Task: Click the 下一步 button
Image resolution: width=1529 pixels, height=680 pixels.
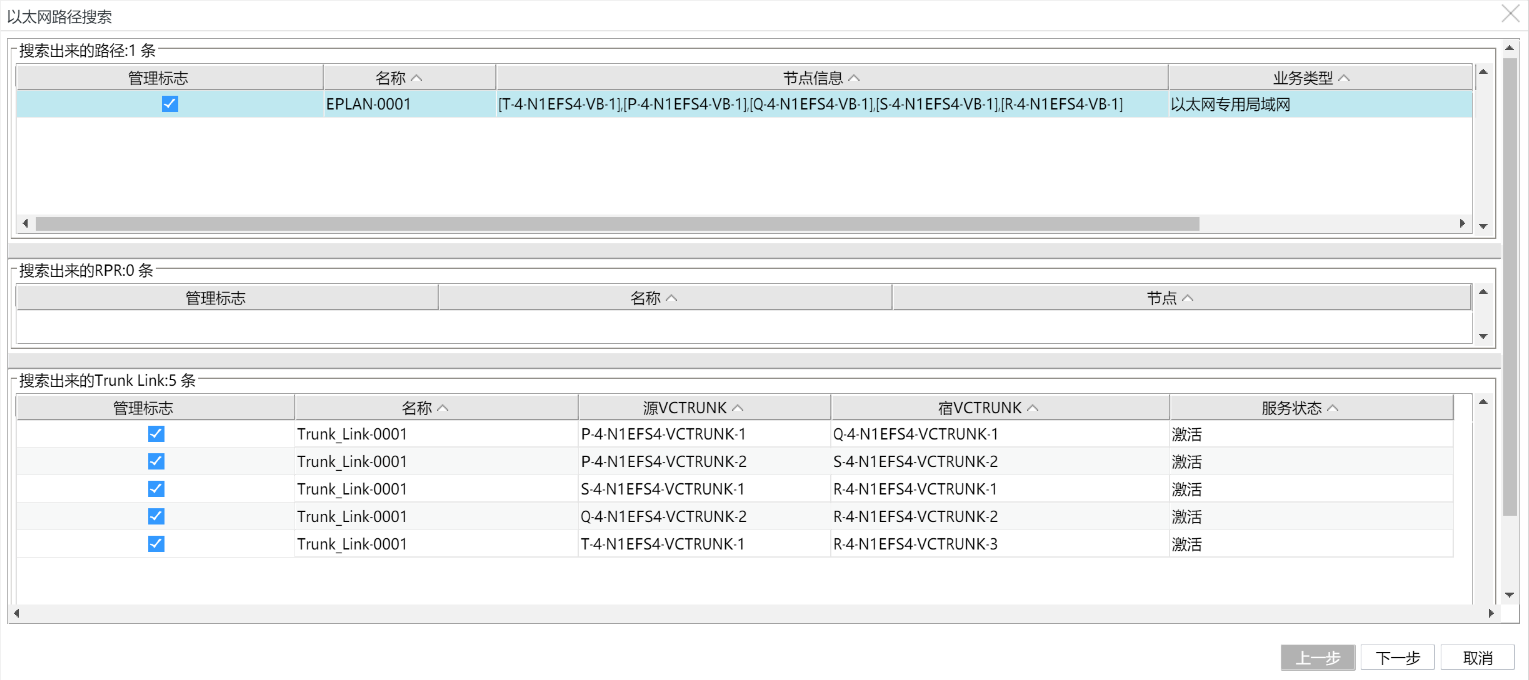Action: click(1396, 657)
